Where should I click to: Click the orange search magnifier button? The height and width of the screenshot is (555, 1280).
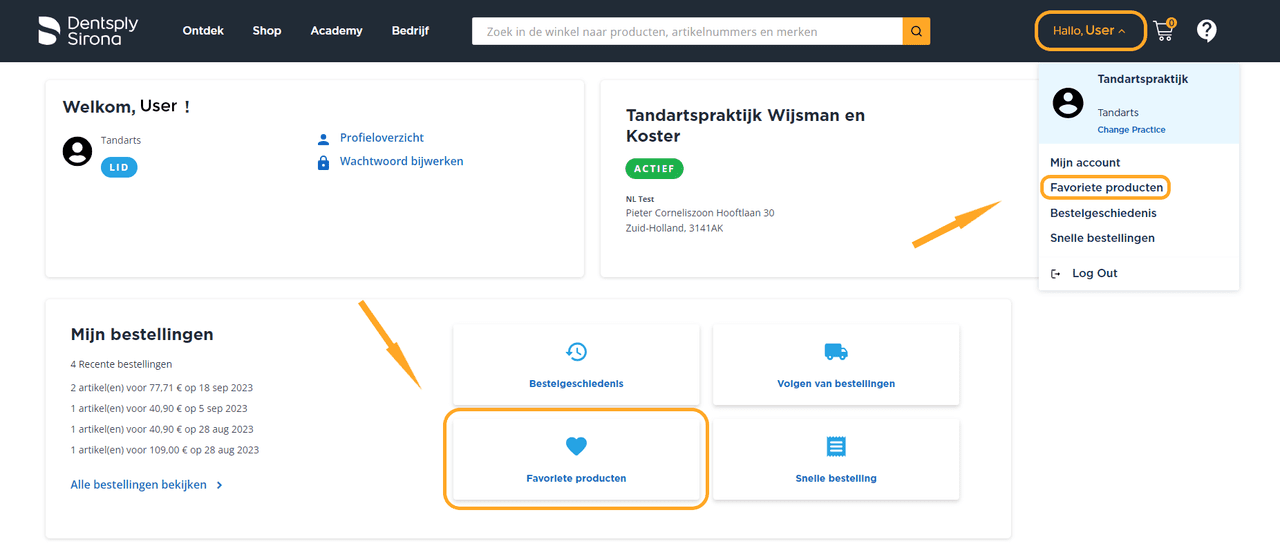pyautogui.click(x=916, y=31)
